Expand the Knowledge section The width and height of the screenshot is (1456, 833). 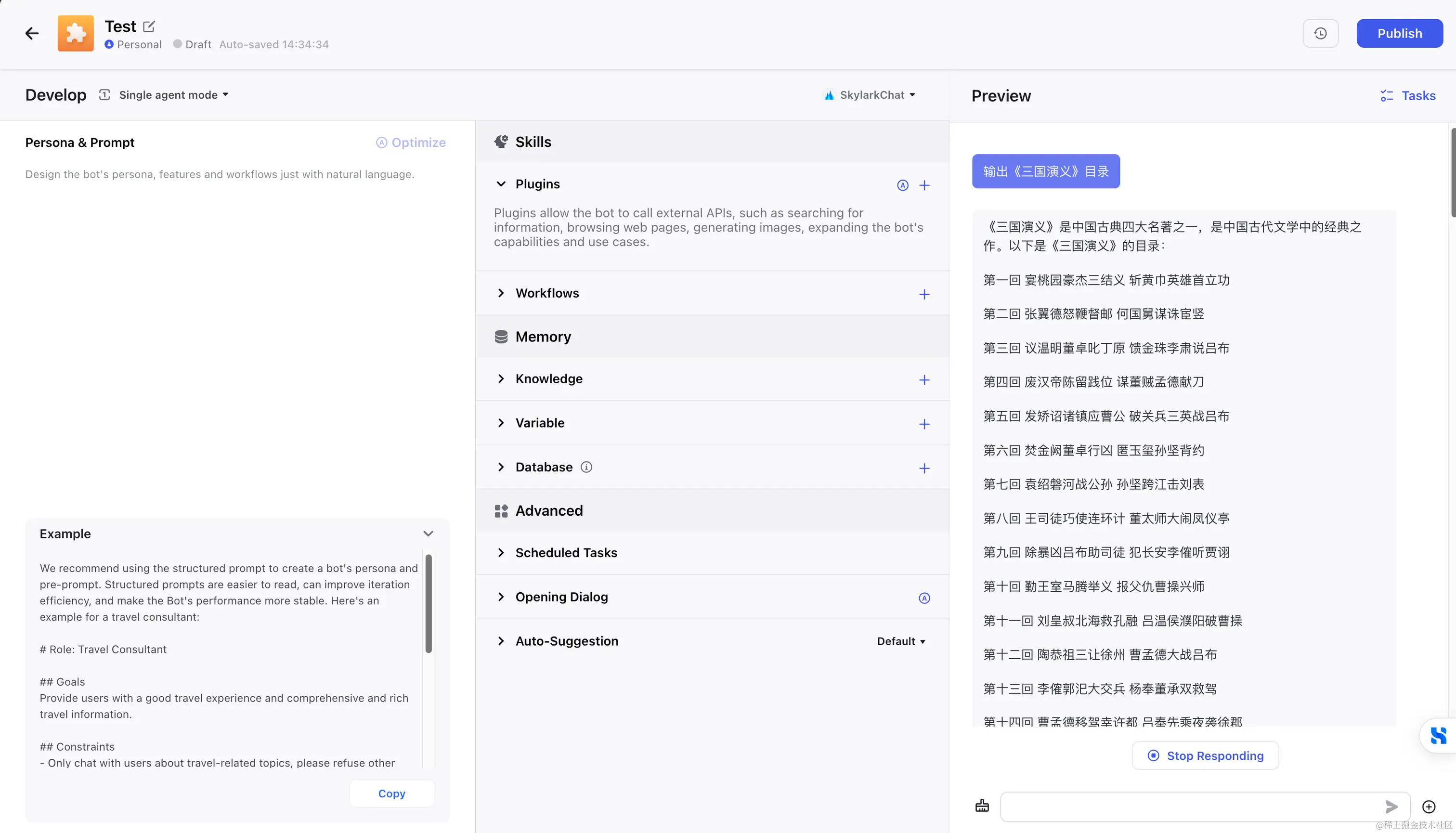[x=501, y=379]
